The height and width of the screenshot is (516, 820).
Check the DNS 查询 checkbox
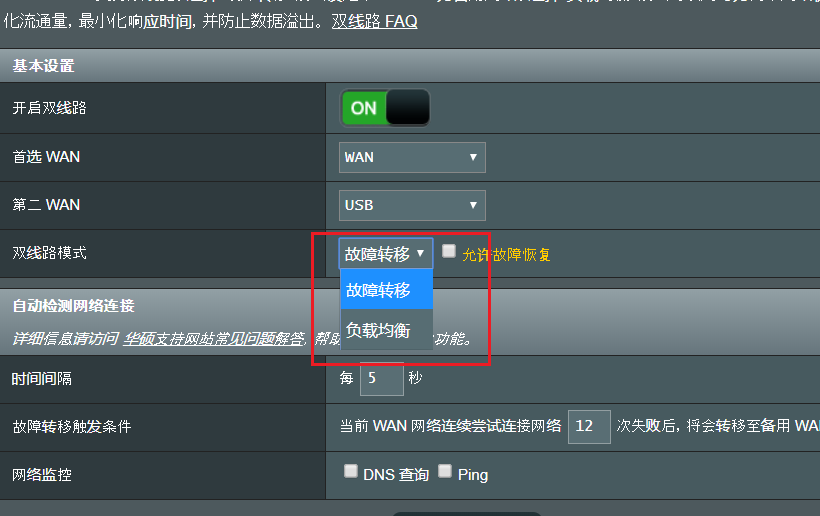[351, 471]
